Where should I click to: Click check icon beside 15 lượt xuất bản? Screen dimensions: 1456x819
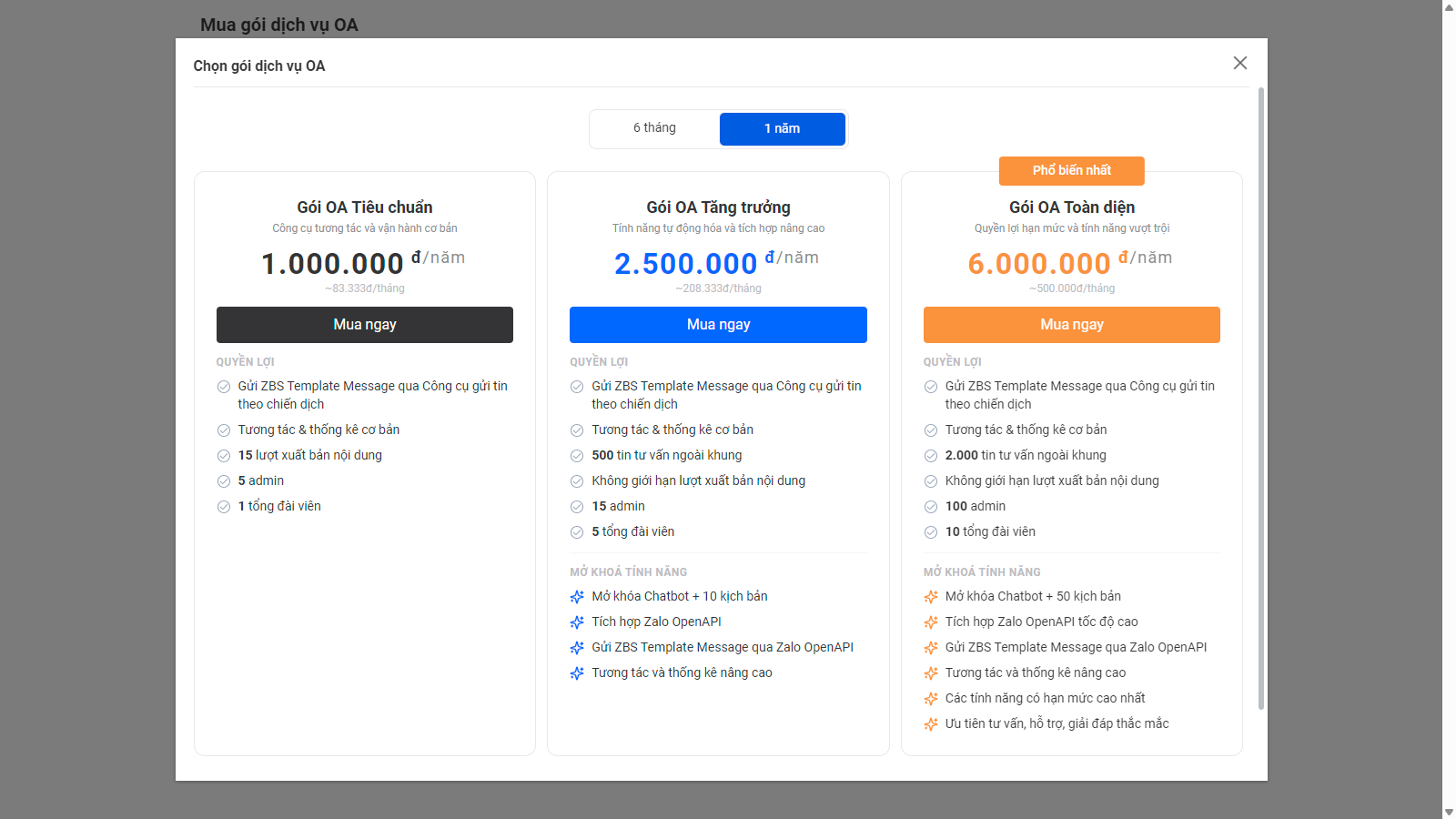224,456
